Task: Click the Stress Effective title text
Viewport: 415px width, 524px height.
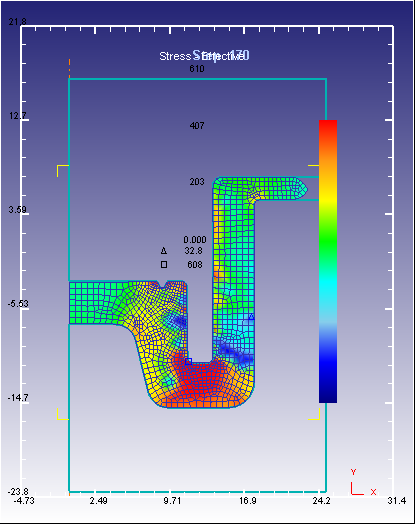Action: point(204,56)
